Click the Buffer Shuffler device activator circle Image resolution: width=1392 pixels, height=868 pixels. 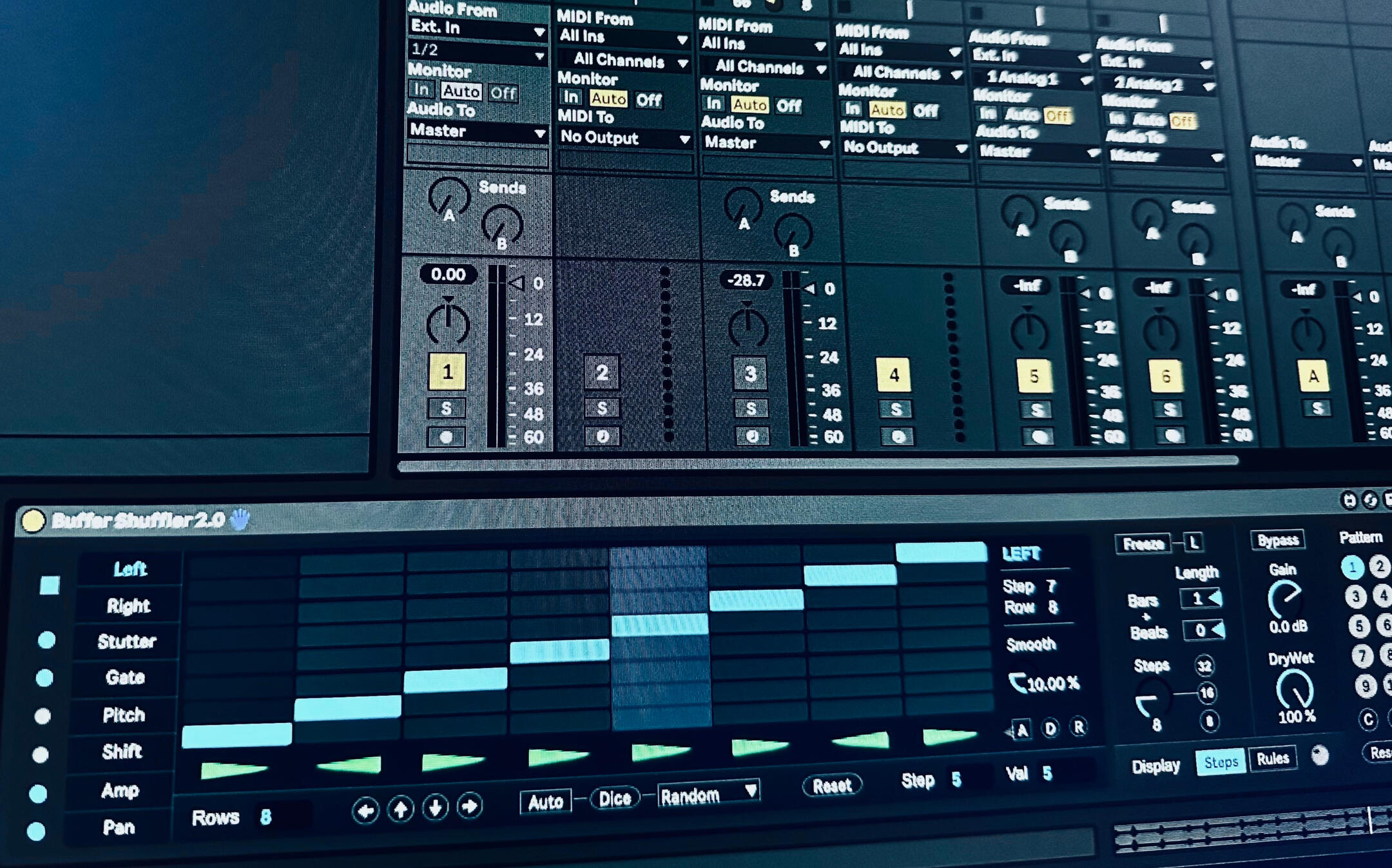pos(33,521)
